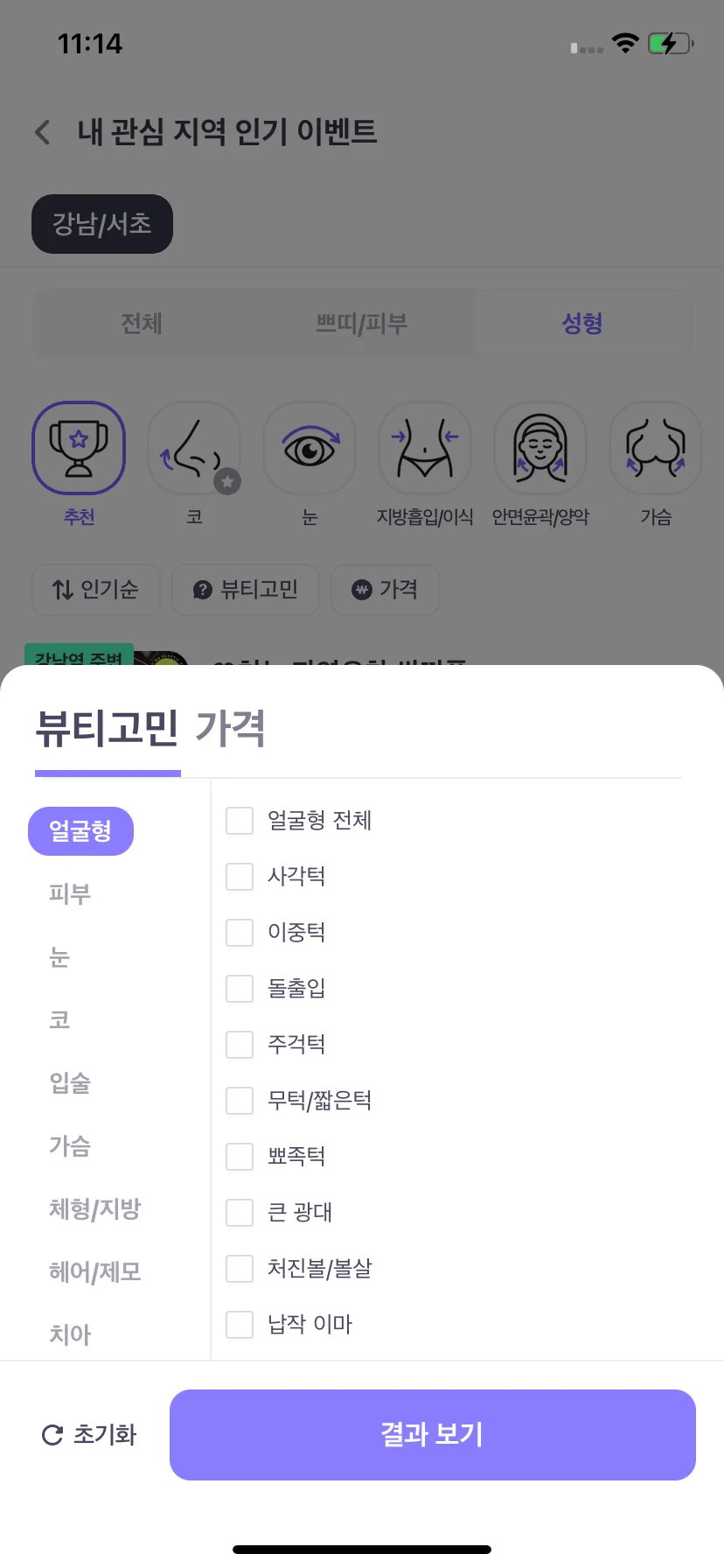Select the 눈 eye category icon
Viewport: 724px width, 1568px height.
pyautogui.click(x=310, y=448)
